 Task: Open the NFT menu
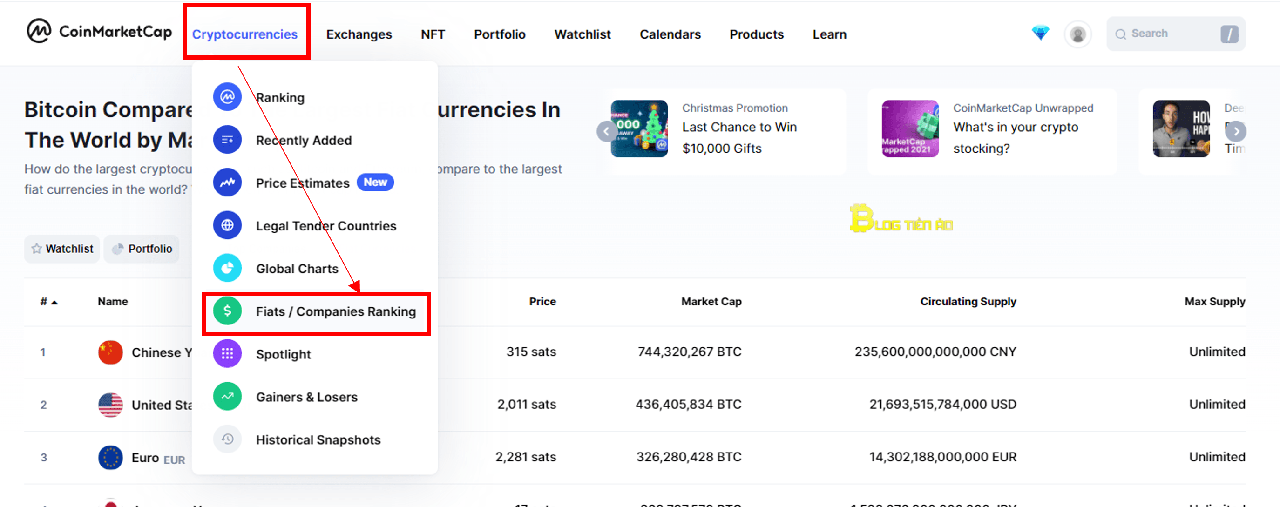point(433,34)
